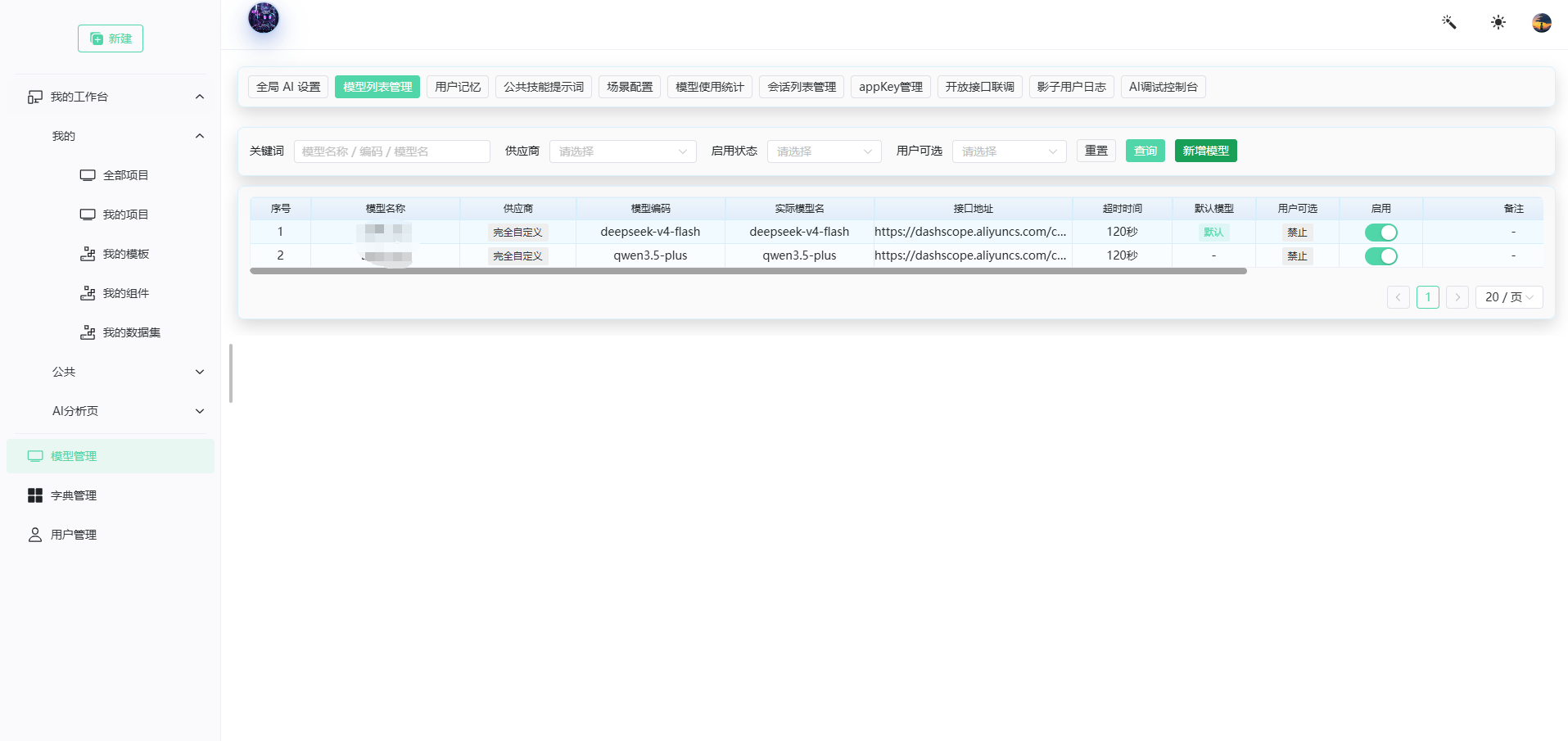Open the user avatar in the header
Viewport: 1568px width, 741px height.
[x=1542, y=22]
